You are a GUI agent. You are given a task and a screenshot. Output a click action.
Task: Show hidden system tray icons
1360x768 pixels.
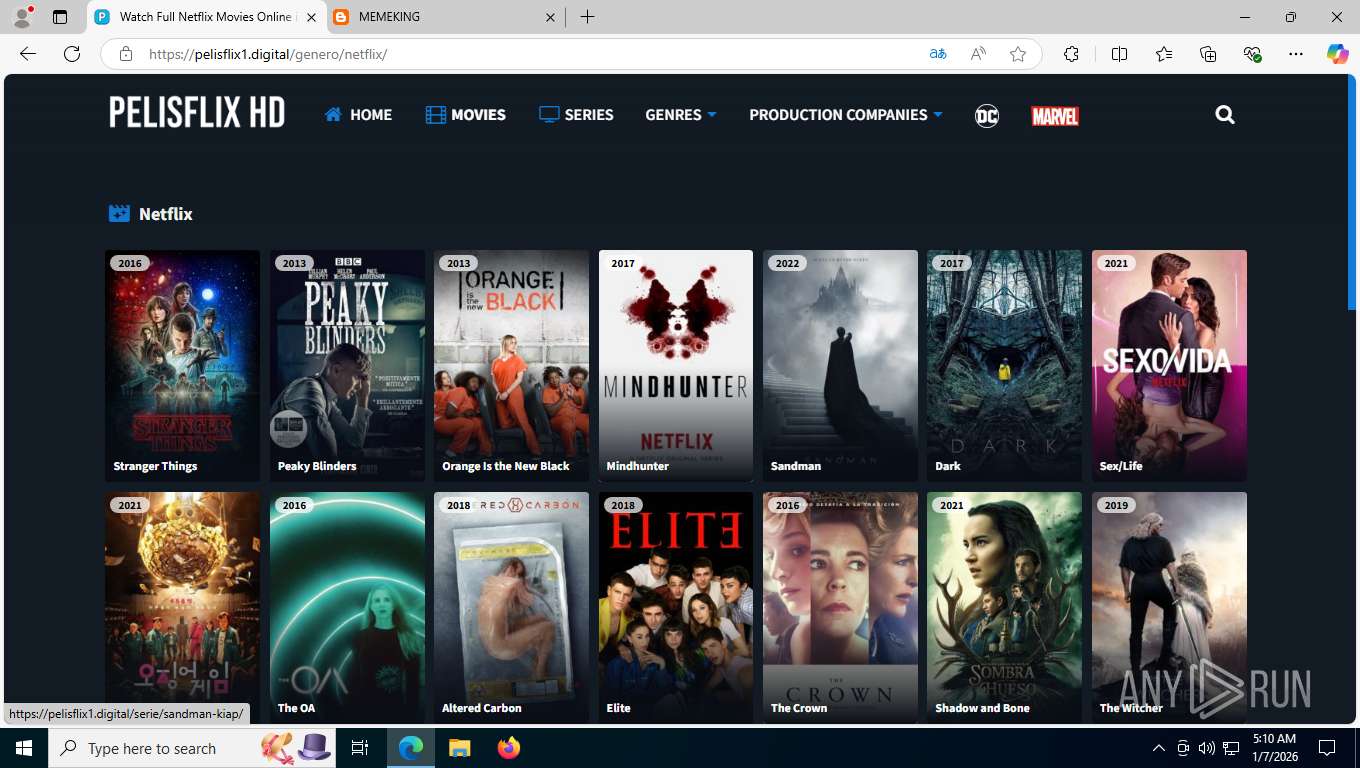click(x=1159, y=748)
